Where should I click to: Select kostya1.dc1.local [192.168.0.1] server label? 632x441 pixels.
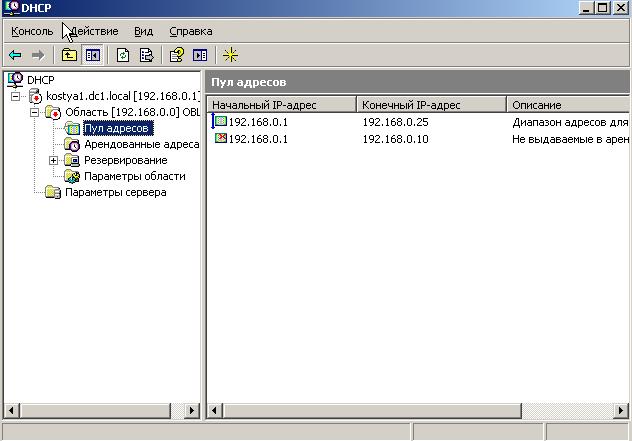[x=123, y=96]
